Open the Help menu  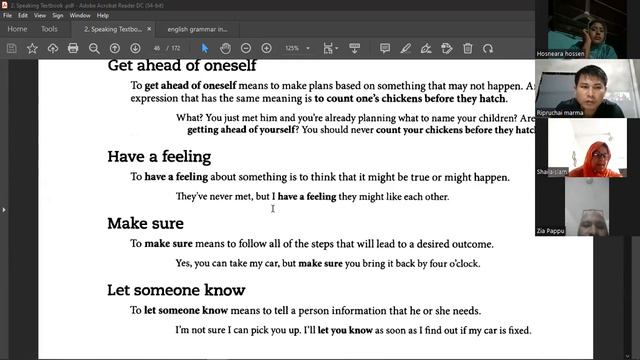(x=103, y=16)
